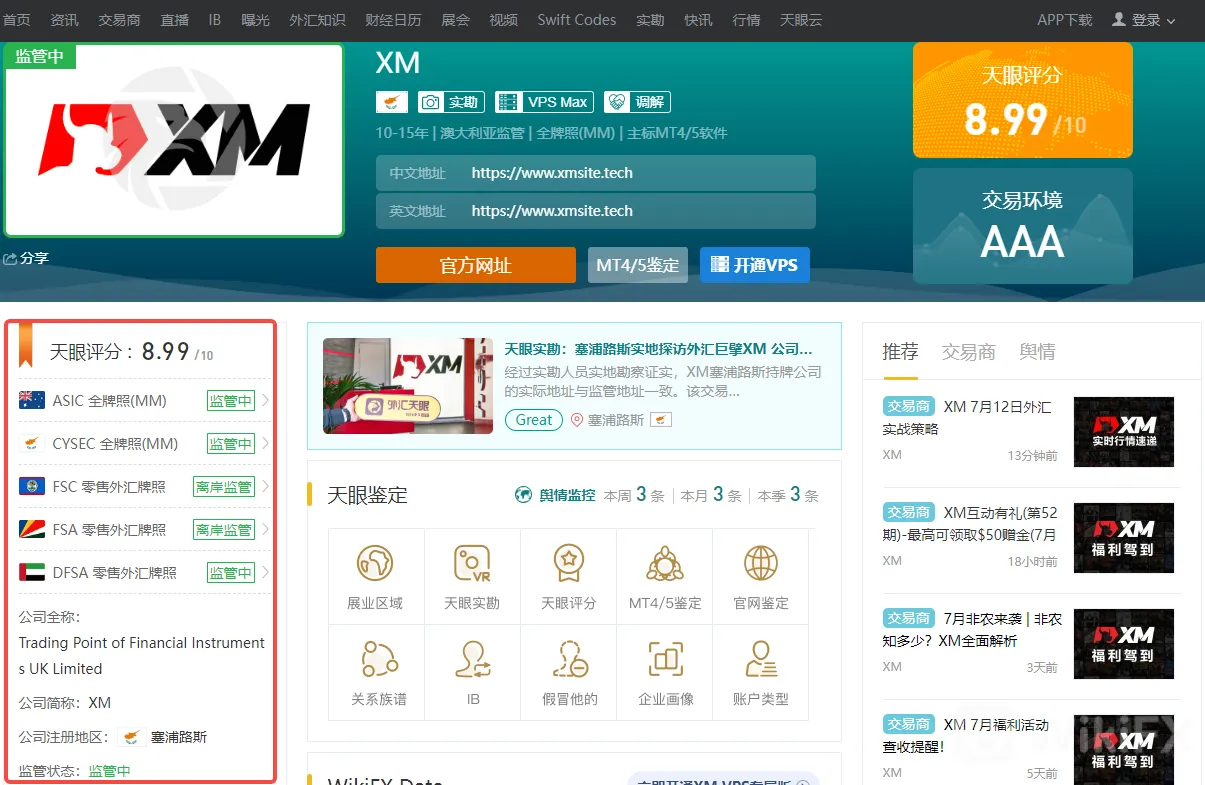This screenshot has height=785, width=1205.
Task: Click the 舆情监控 globe icon
Action: pyautogui.click(x=523, y=495)
